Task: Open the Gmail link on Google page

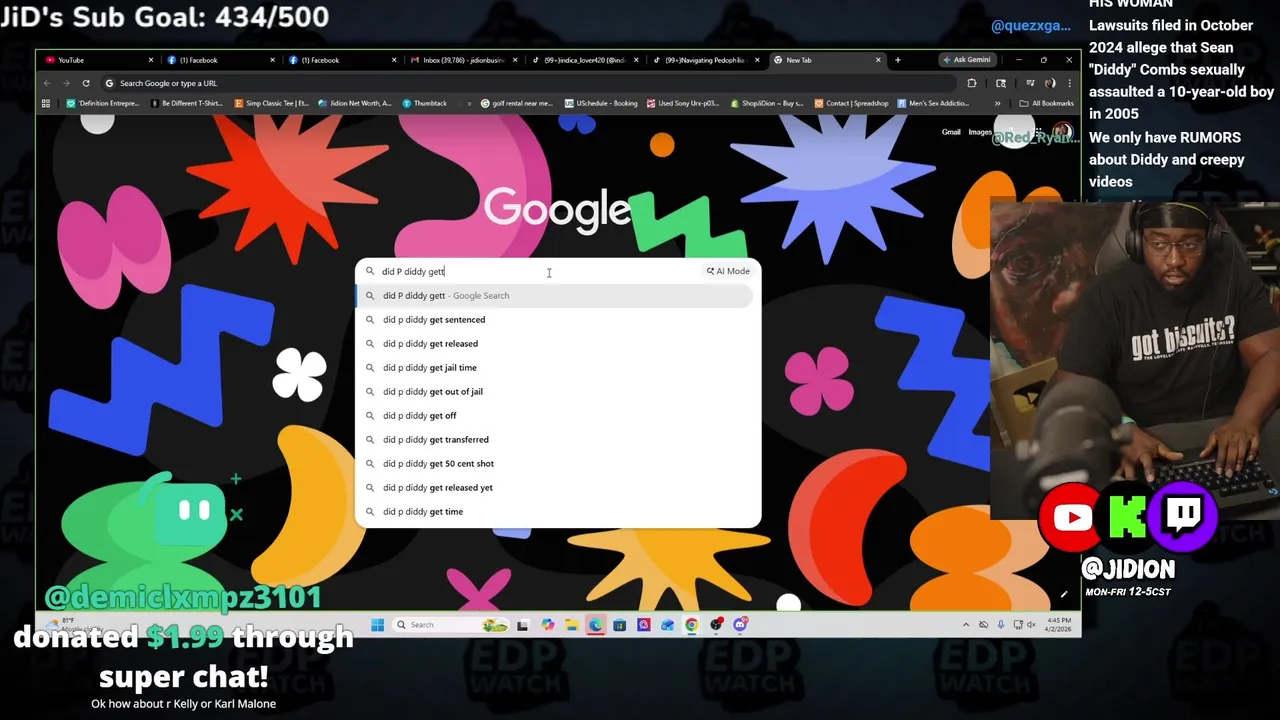Action: click(x=951, y=132)
